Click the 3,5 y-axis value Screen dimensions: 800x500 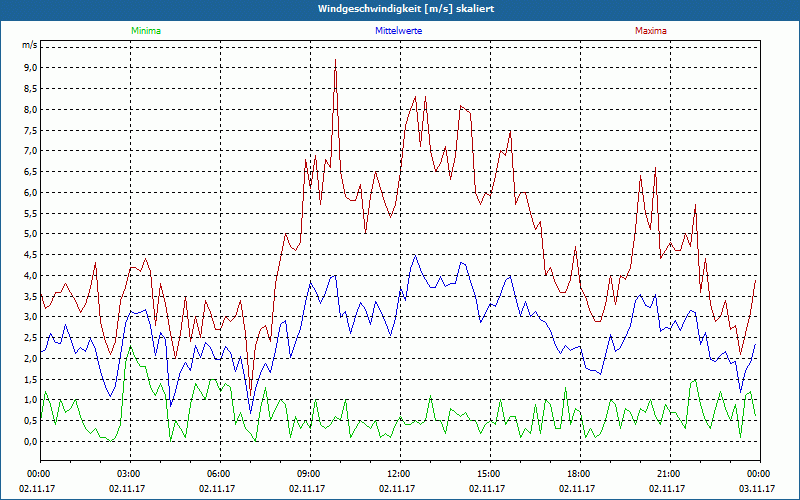(x=30, y=296)
